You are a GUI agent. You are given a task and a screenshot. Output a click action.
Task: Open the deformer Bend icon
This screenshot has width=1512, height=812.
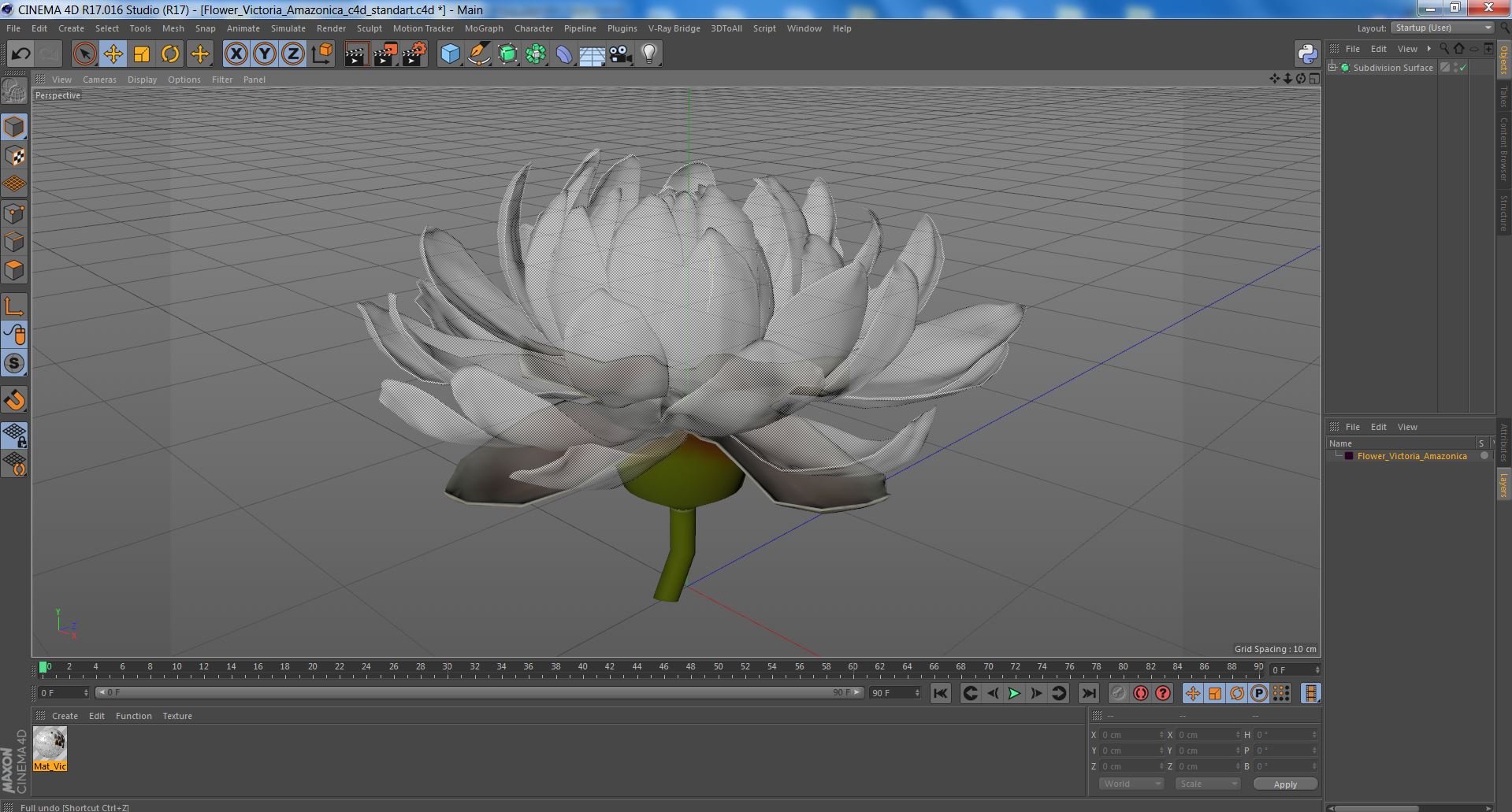pos(565,54)
